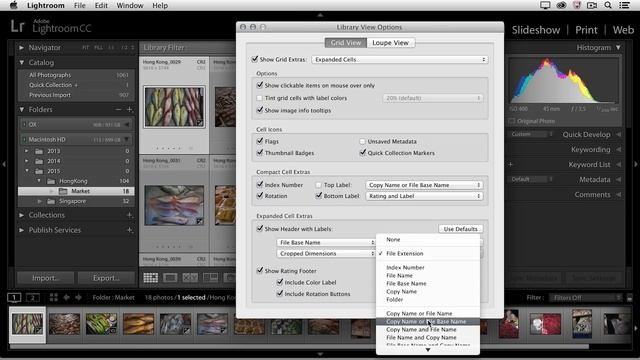Expand the Collections panel
Viewport: 640px width, 360px height.
point(21,215)
